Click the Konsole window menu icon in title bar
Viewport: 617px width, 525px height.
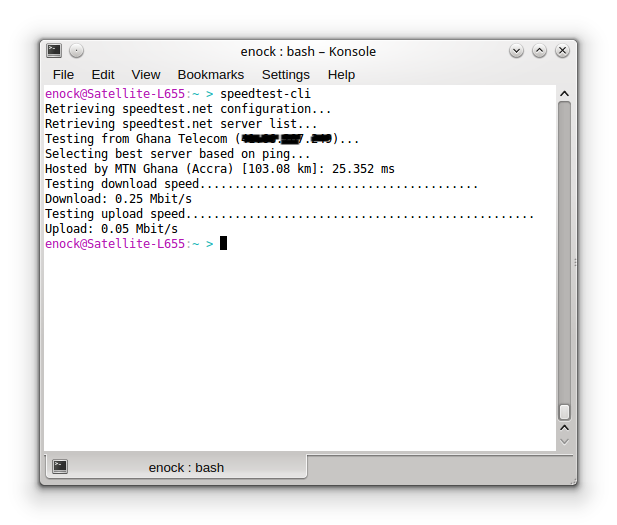click(54, 51)
